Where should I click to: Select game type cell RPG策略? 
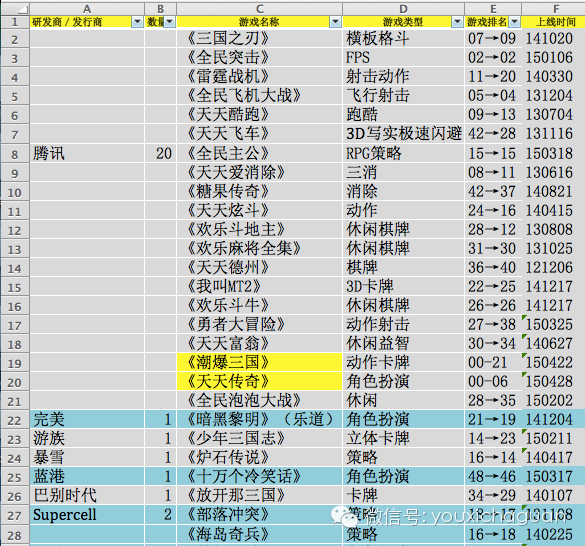tap(403, 154)
